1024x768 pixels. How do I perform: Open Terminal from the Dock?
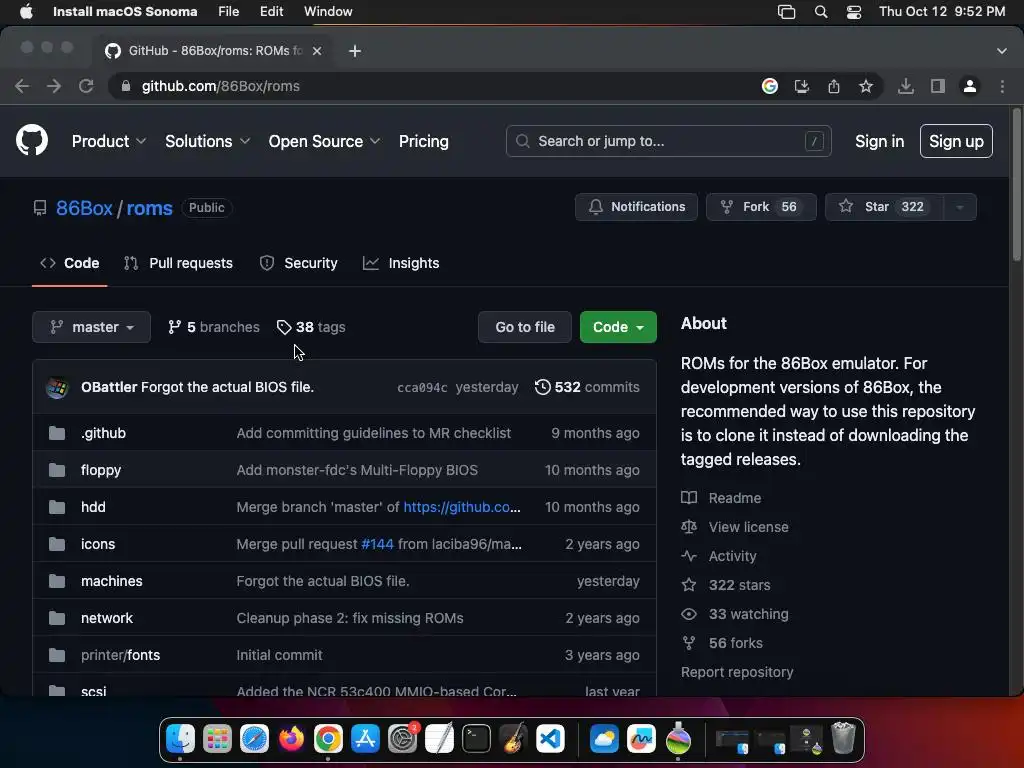[x=476, y=739]
